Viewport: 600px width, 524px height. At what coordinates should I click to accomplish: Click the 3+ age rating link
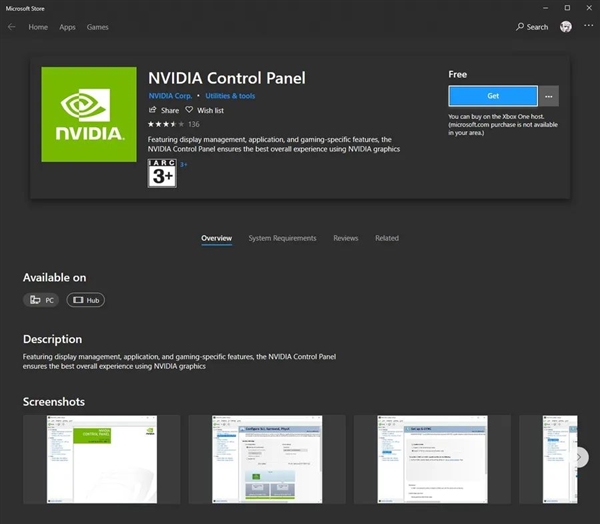184,165
